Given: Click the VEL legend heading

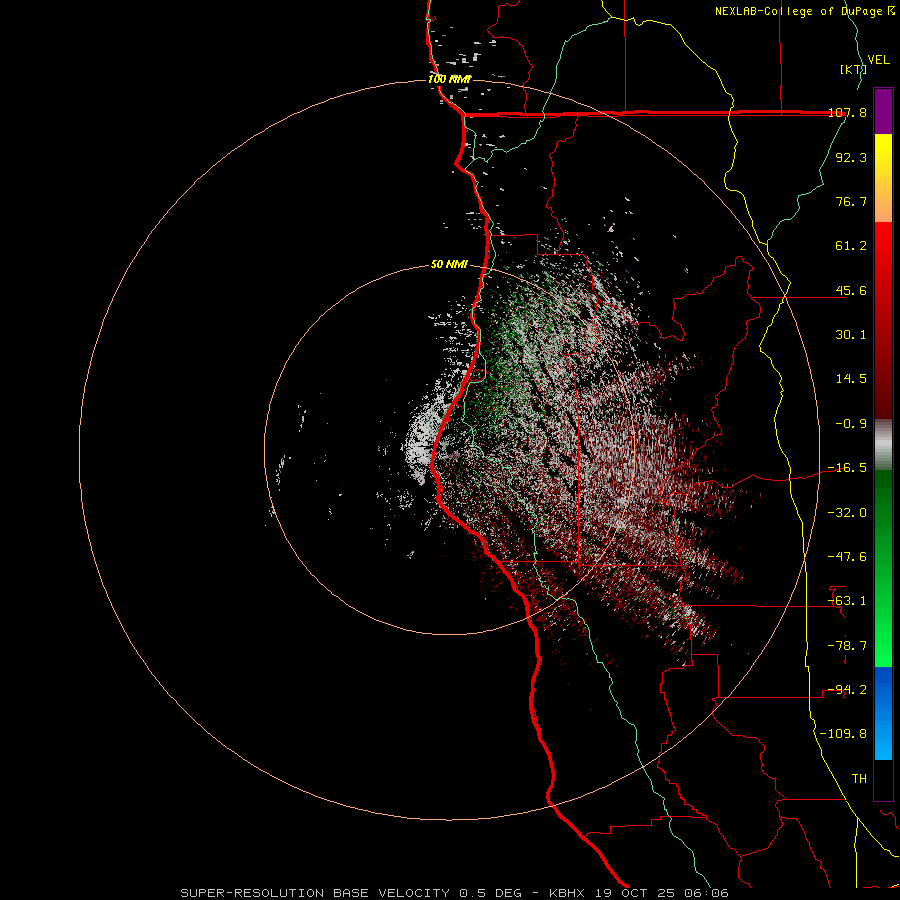Looking at the screenshot, I should [879, 60].
